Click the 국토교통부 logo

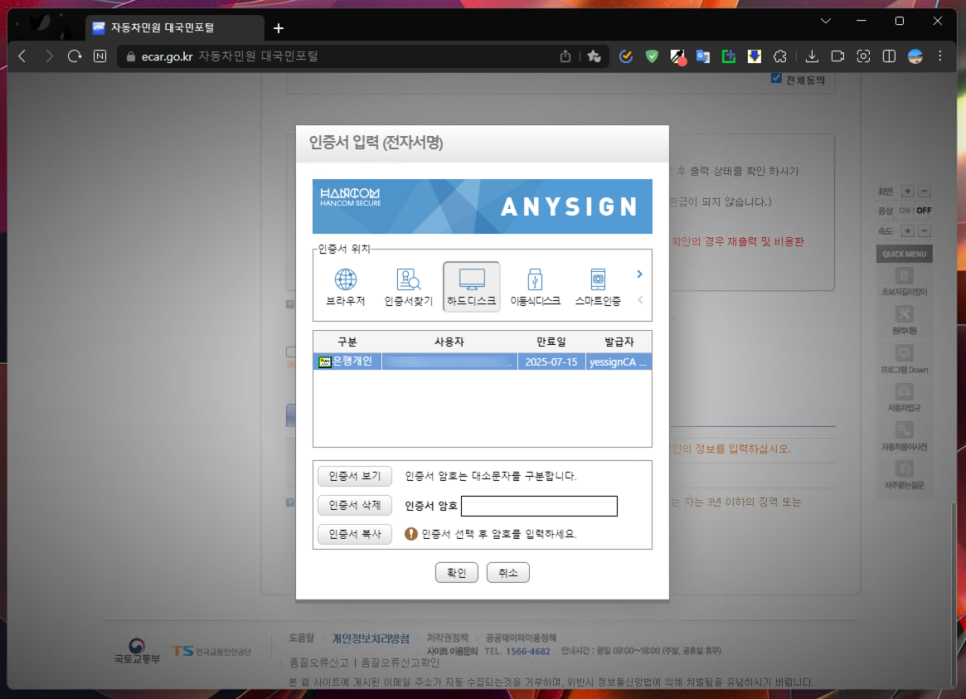click(x=137, y=651)
